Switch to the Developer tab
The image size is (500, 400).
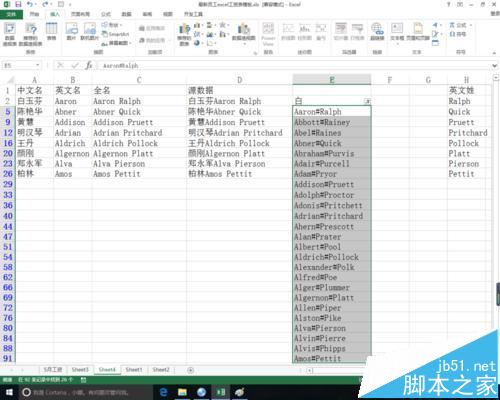(x=193, y=14)
